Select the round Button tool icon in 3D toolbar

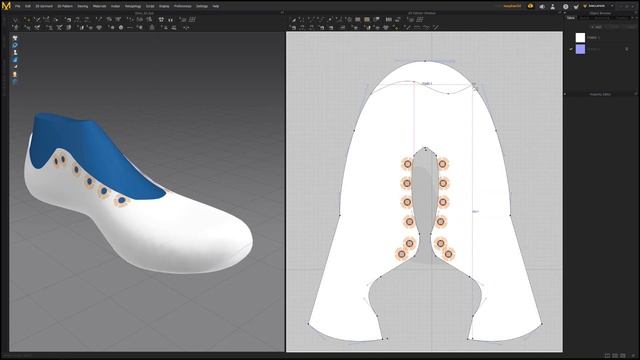point(121,28)
